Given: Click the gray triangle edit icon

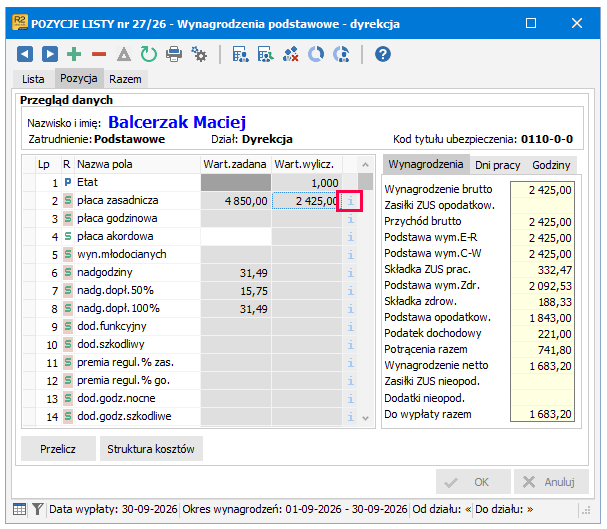Looking at the screenshot, I should 124,54.
